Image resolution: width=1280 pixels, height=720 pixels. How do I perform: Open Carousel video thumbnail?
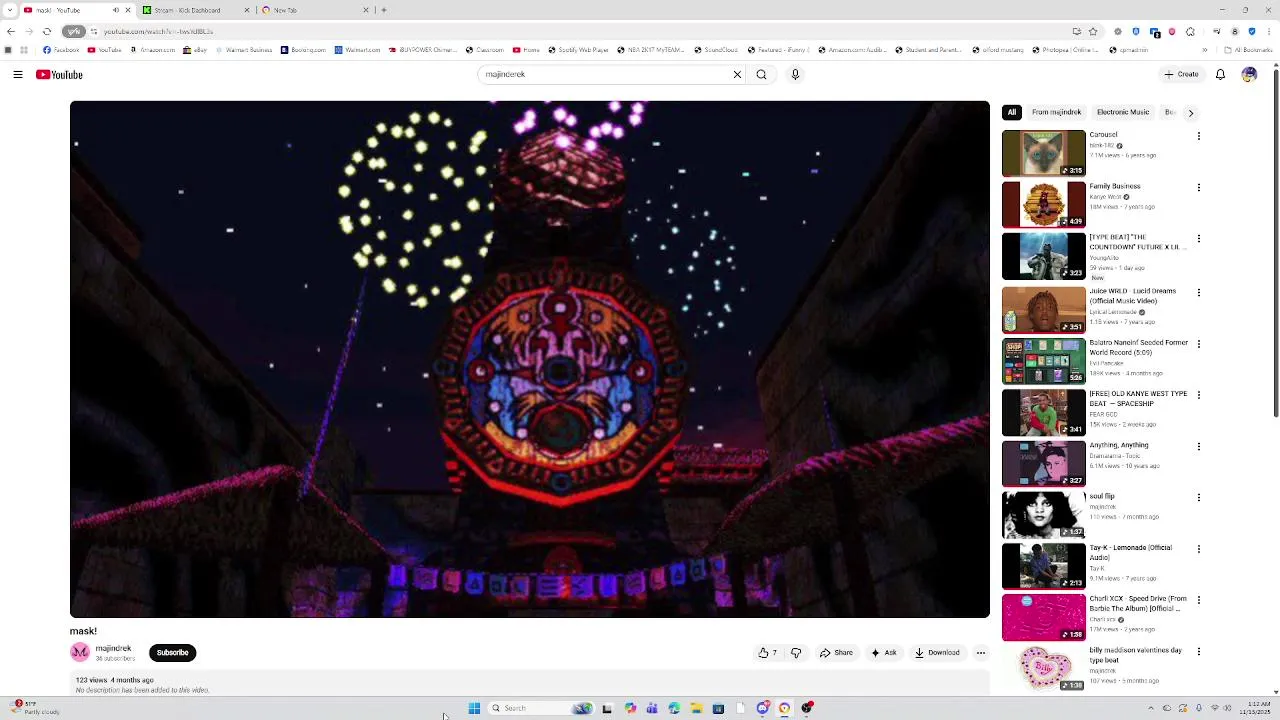pyautogui.click(x=1043, y=153)
